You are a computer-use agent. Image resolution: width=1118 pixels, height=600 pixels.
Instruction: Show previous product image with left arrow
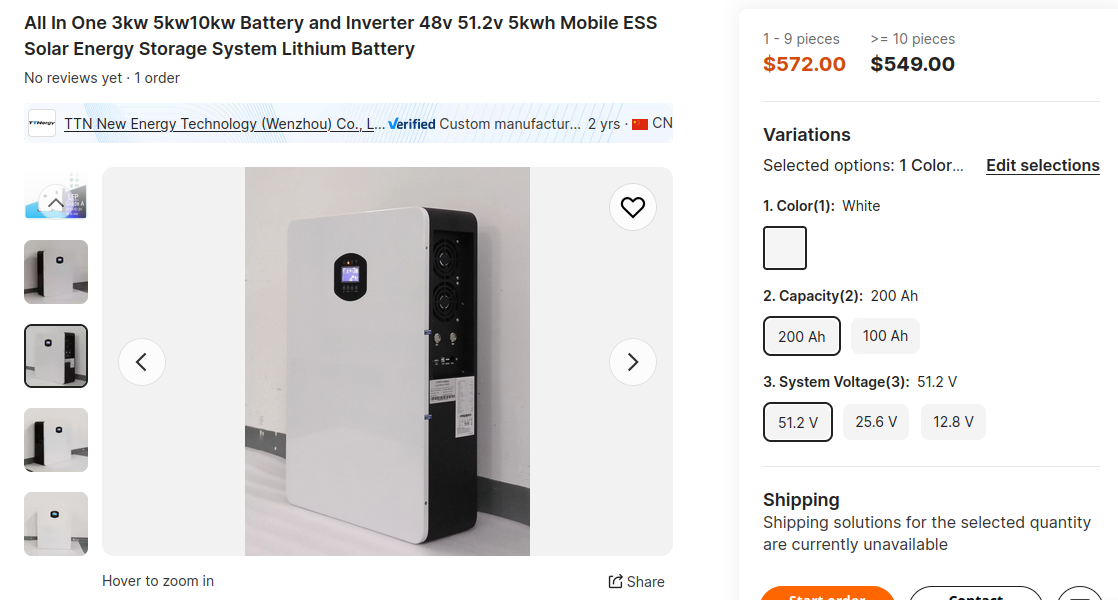click(142, 362)
